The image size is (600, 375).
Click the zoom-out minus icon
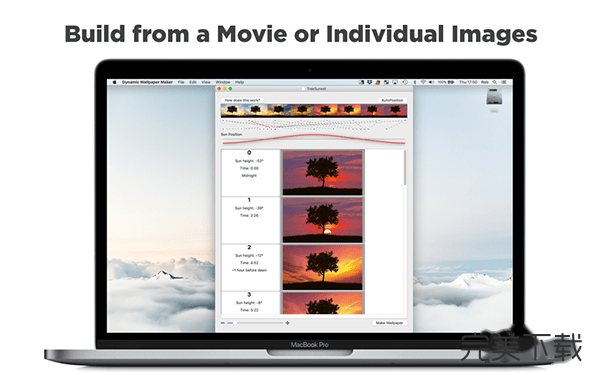(223, 323)
